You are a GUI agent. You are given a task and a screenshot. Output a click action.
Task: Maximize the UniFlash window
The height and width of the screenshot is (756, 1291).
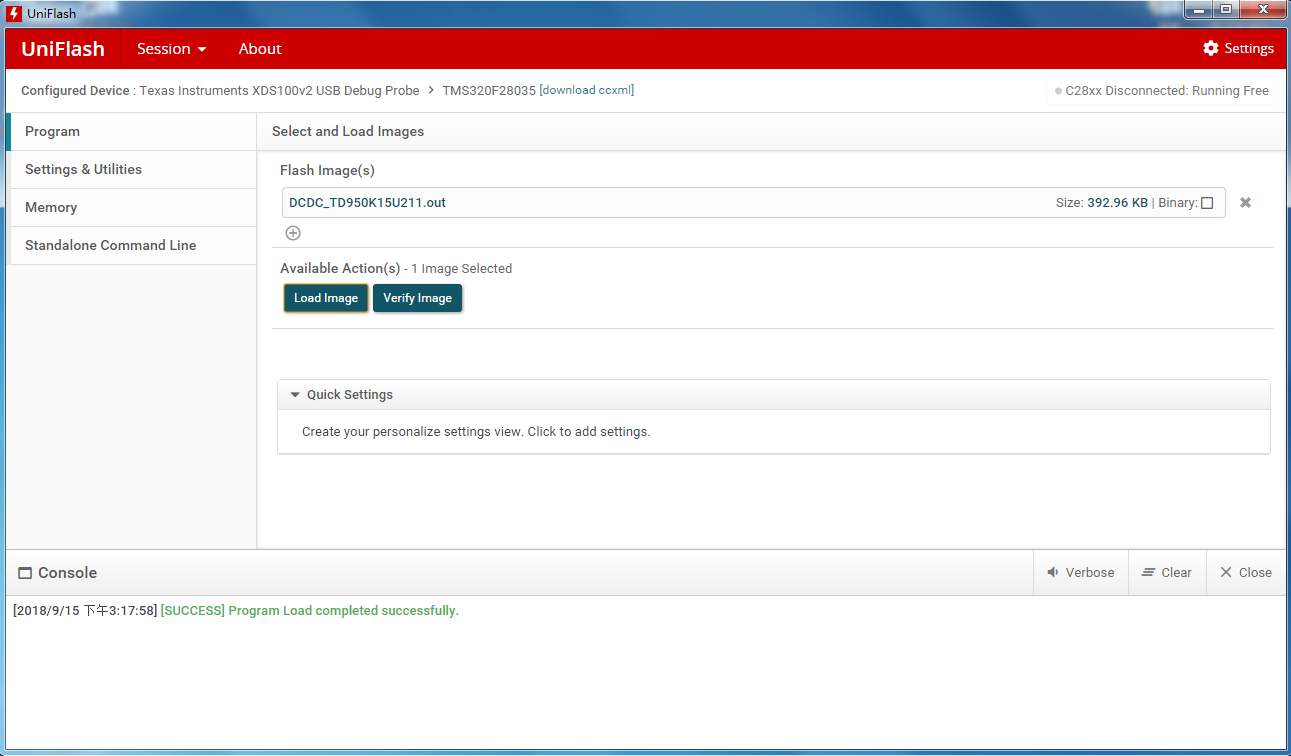(x=1225, y=10)
